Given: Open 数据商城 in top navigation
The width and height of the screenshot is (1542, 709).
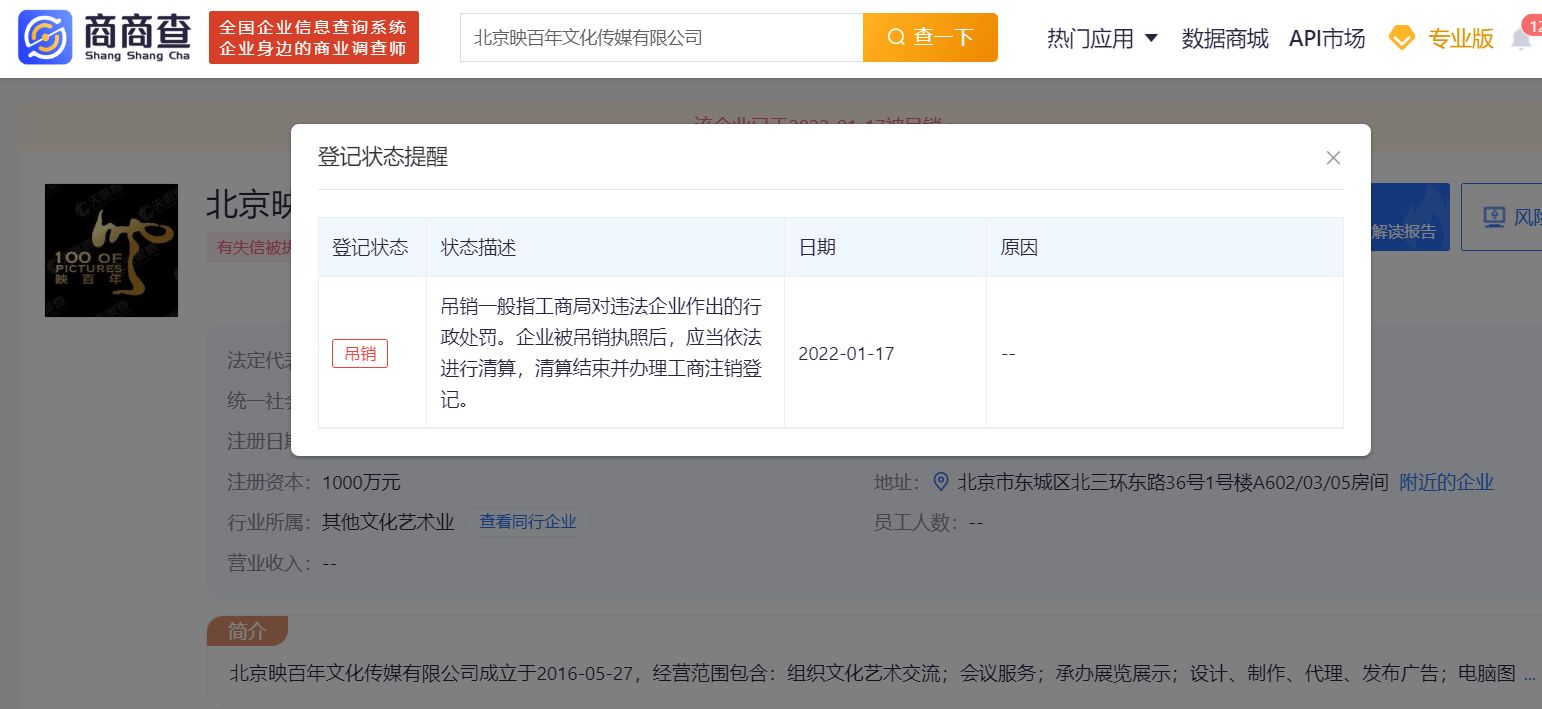Looking at the screenshot, I should pos(1225,38).
